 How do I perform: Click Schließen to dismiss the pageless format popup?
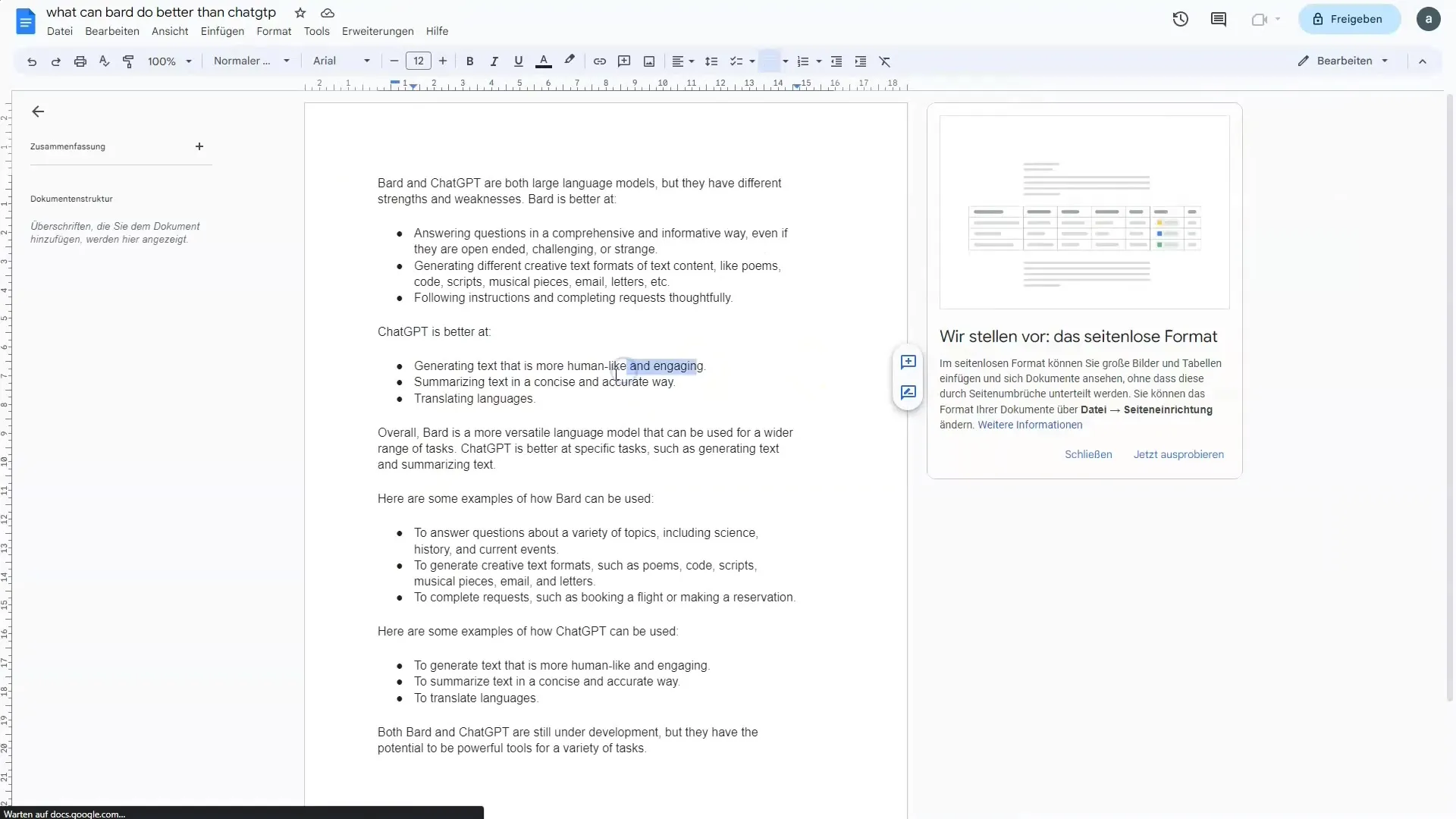point(1088,454)
